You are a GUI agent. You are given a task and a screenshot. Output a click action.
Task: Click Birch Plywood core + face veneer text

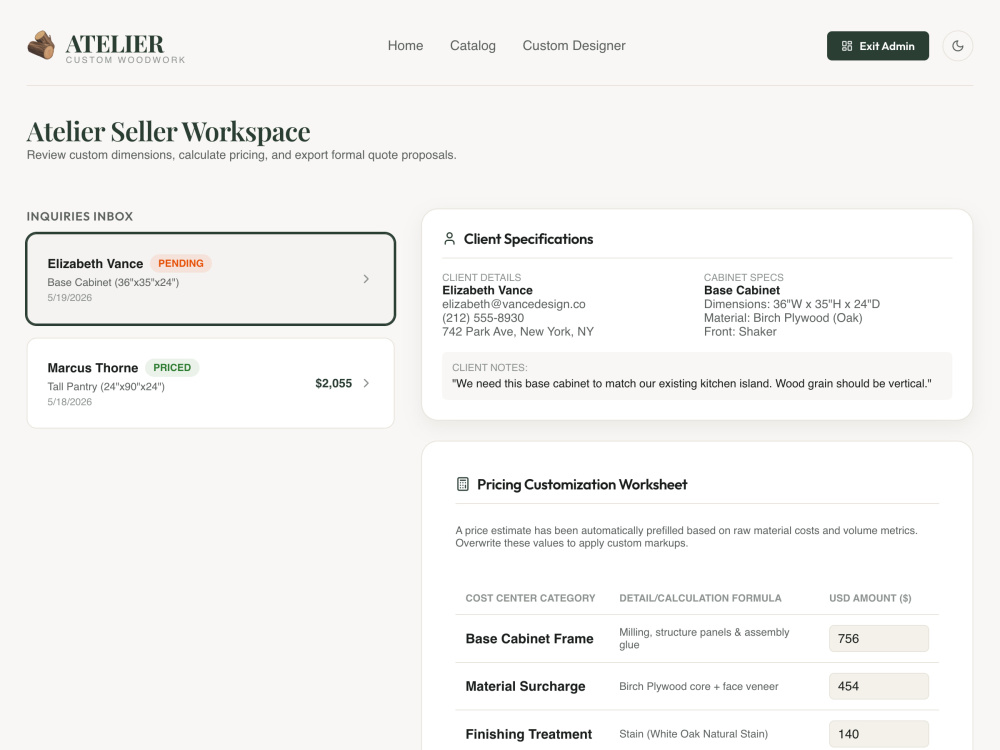click(x=698, y=686)
